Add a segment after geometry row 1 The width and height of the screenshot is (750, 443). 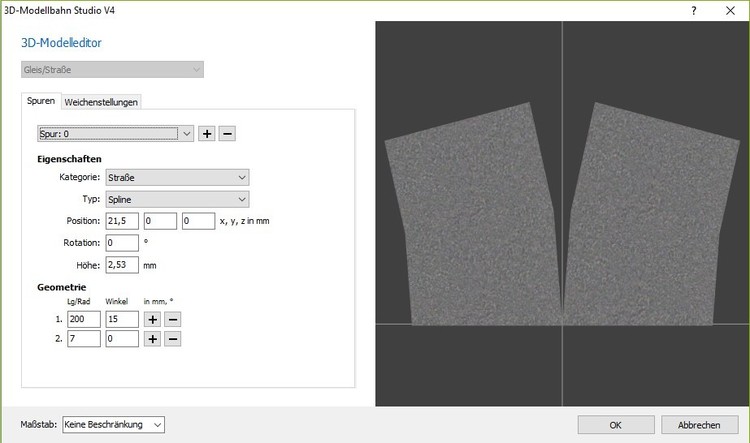tap(153, 319)
